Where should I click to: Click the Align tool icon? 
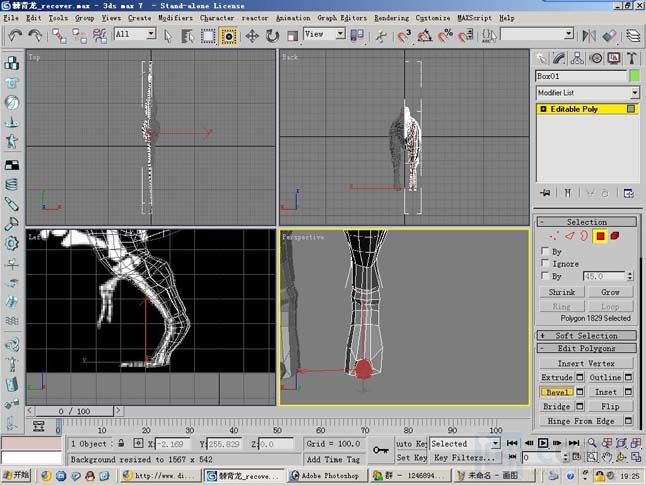pos(610,36)
